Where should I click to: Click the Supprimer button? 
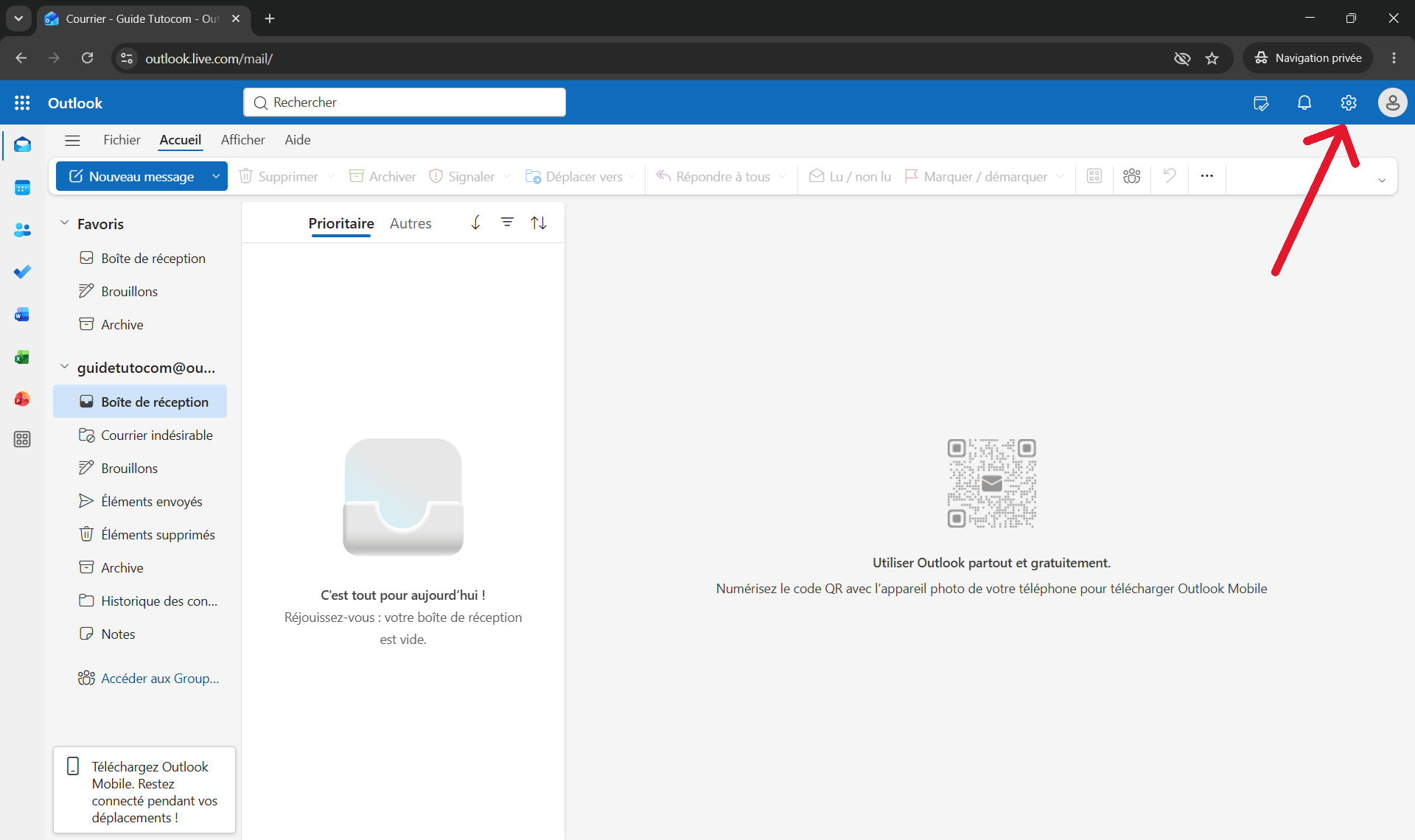pos(279,176)
